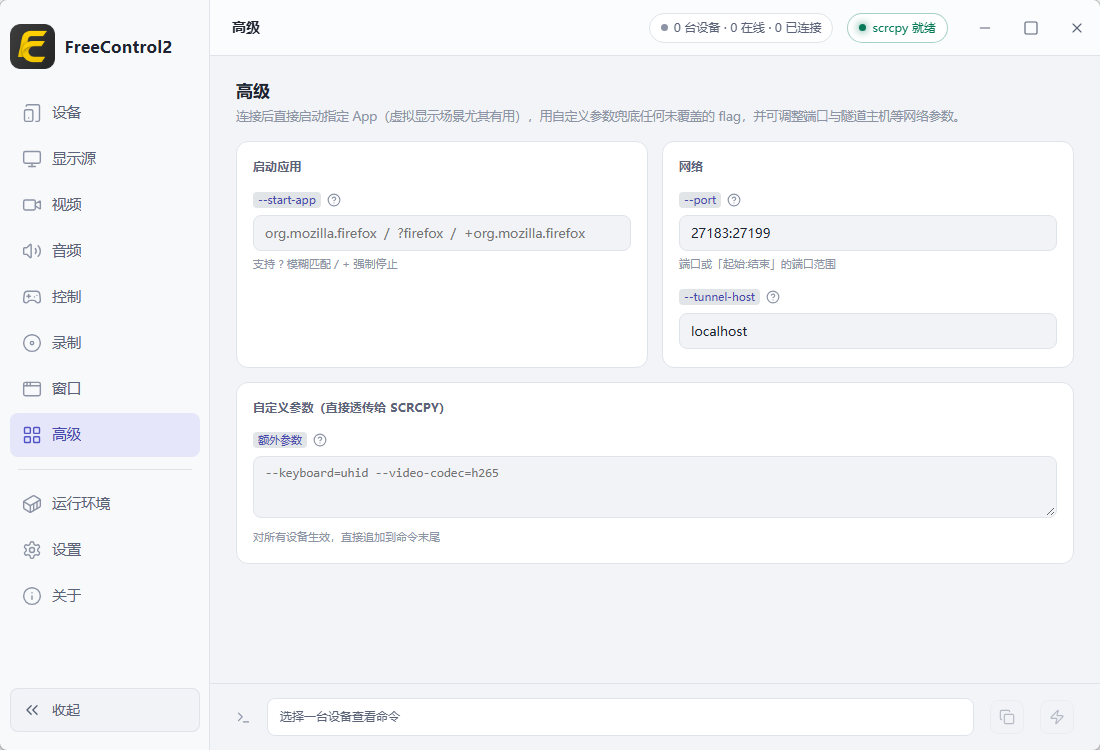The height and width of the screenshot is (750, 1100).
Task: Click the 启动应用 section heading
Action: 277,167
